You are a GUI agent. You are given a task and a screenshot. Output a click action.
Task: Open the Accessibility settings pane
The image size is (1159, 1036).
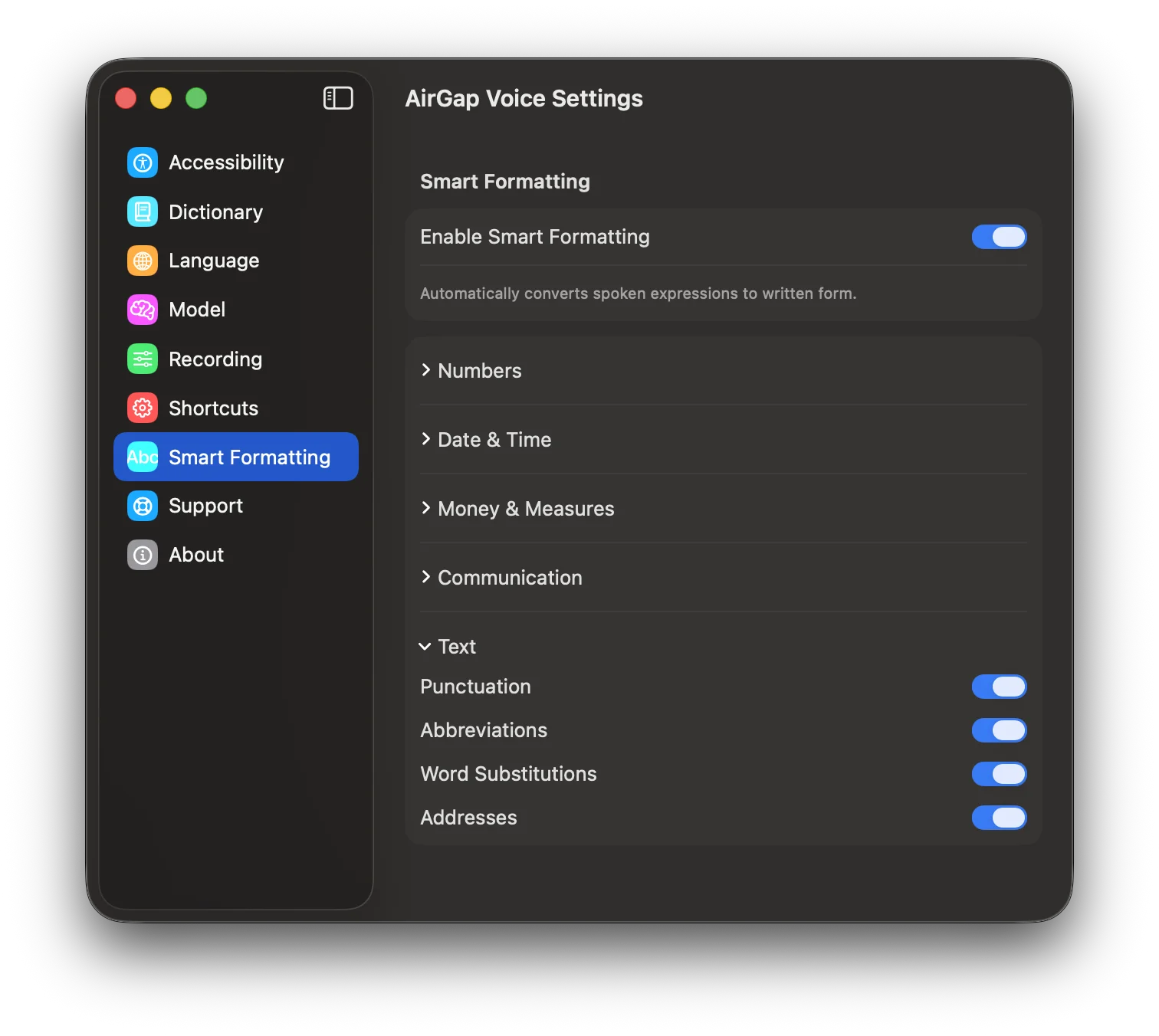236,162
